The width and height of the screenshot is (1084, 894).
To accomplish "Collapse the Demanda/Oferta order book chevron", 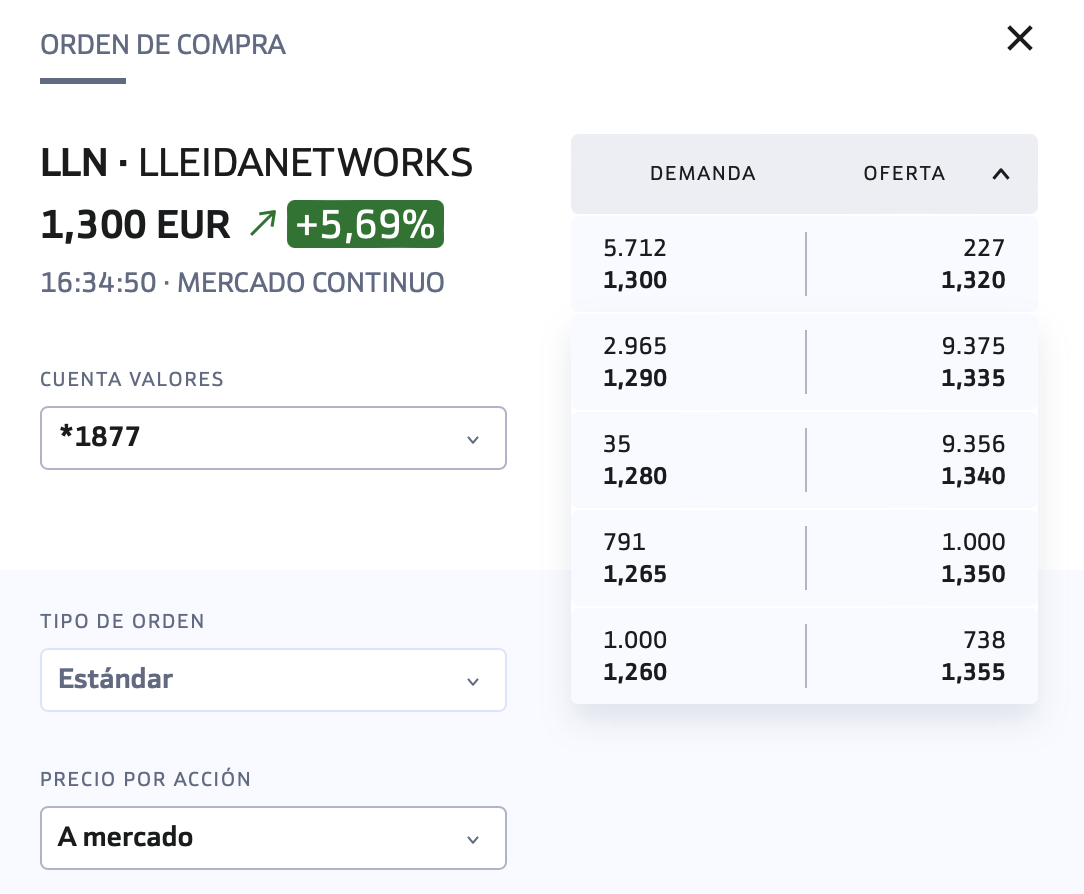I will point(1000,174).
